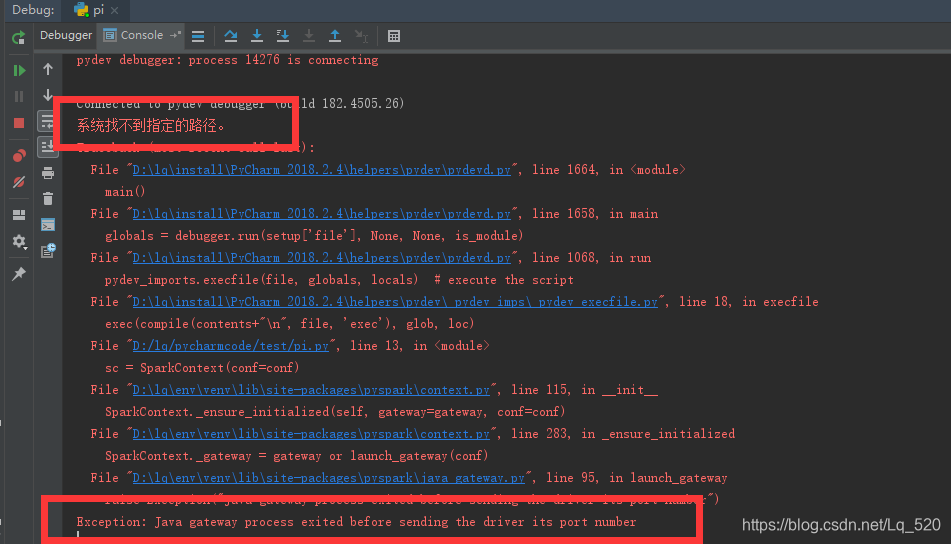Click 'pydev debugger: process 14276 is connecting'
Image resolution: width=951 pixels, height=544 pixels.
click(x=227, y=60)
